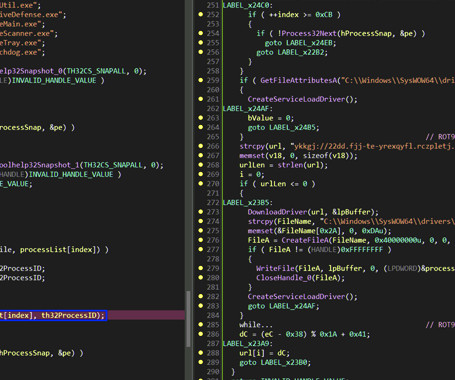455x380 pixels.
Task: Toggle breakpoint dot beside line 254
Action: [201, 33]
